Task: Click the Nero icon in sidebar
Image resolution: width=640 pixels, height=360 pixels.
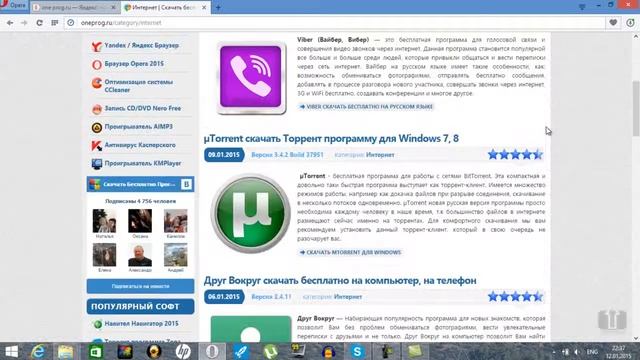Action: point(97,109)
